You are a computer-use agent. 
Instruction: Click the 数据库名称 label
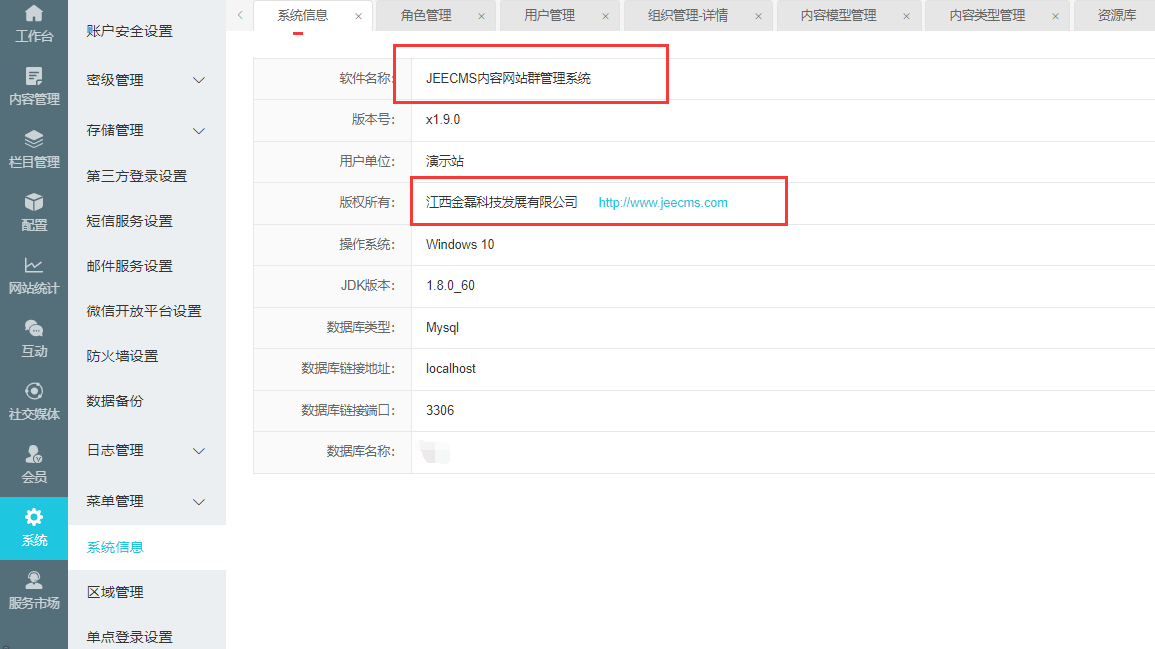(x=361, y=452)
